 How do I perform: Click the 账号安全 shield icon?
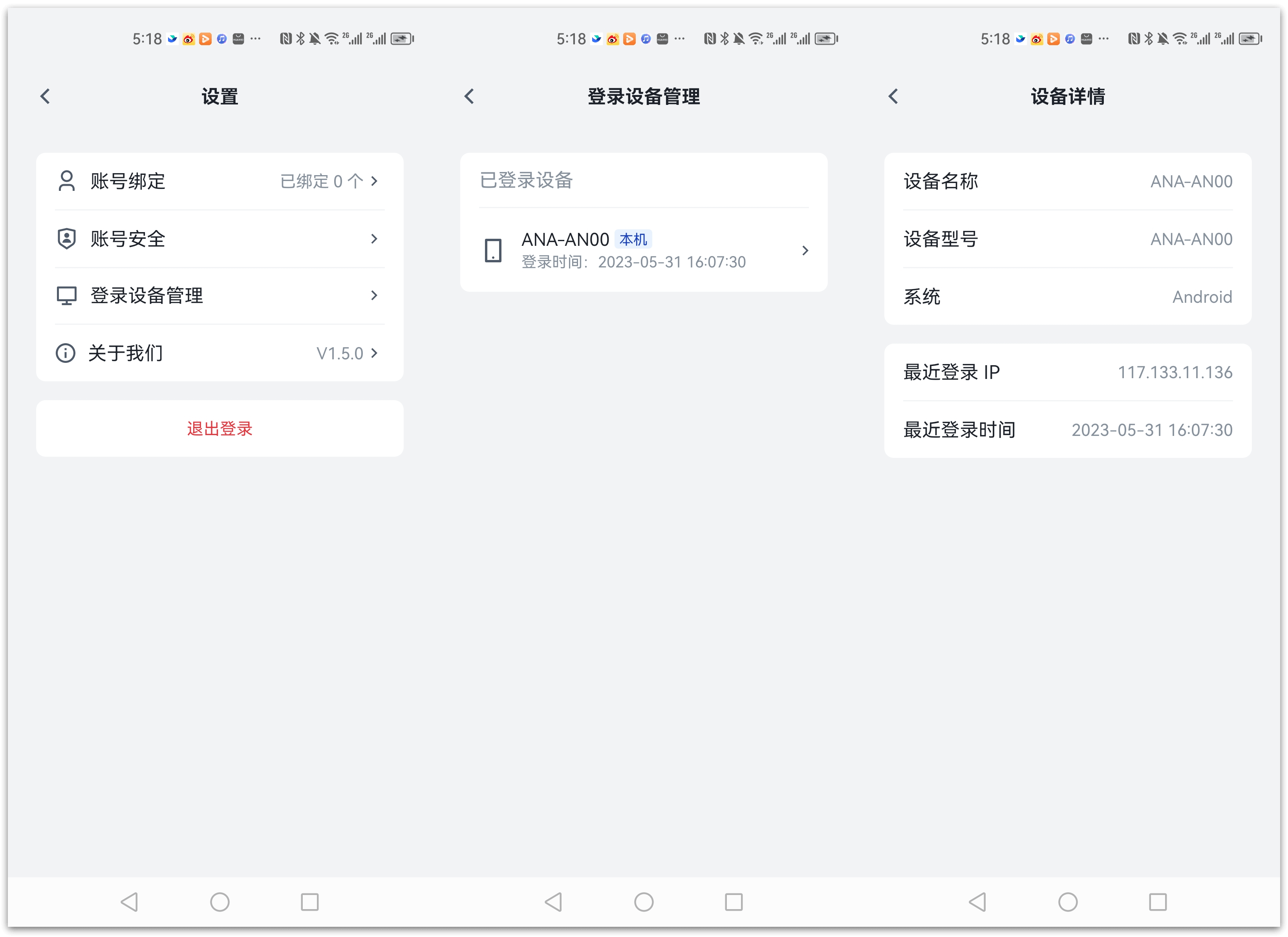(66, 238)
